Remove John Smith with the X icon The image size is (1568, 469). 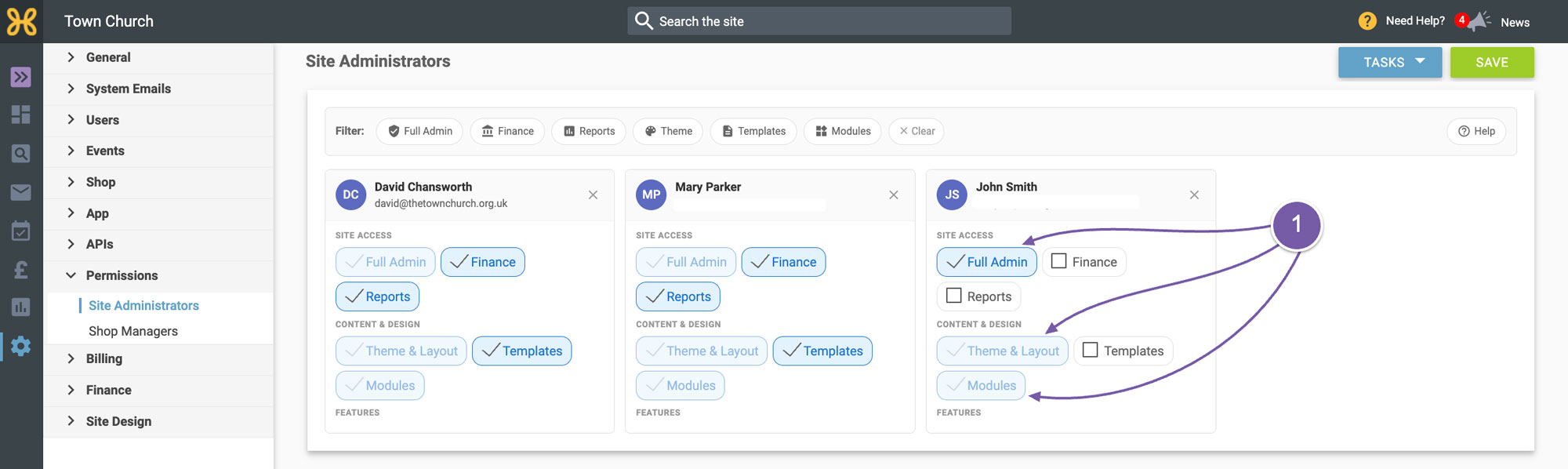click(x=1194, y=195)
